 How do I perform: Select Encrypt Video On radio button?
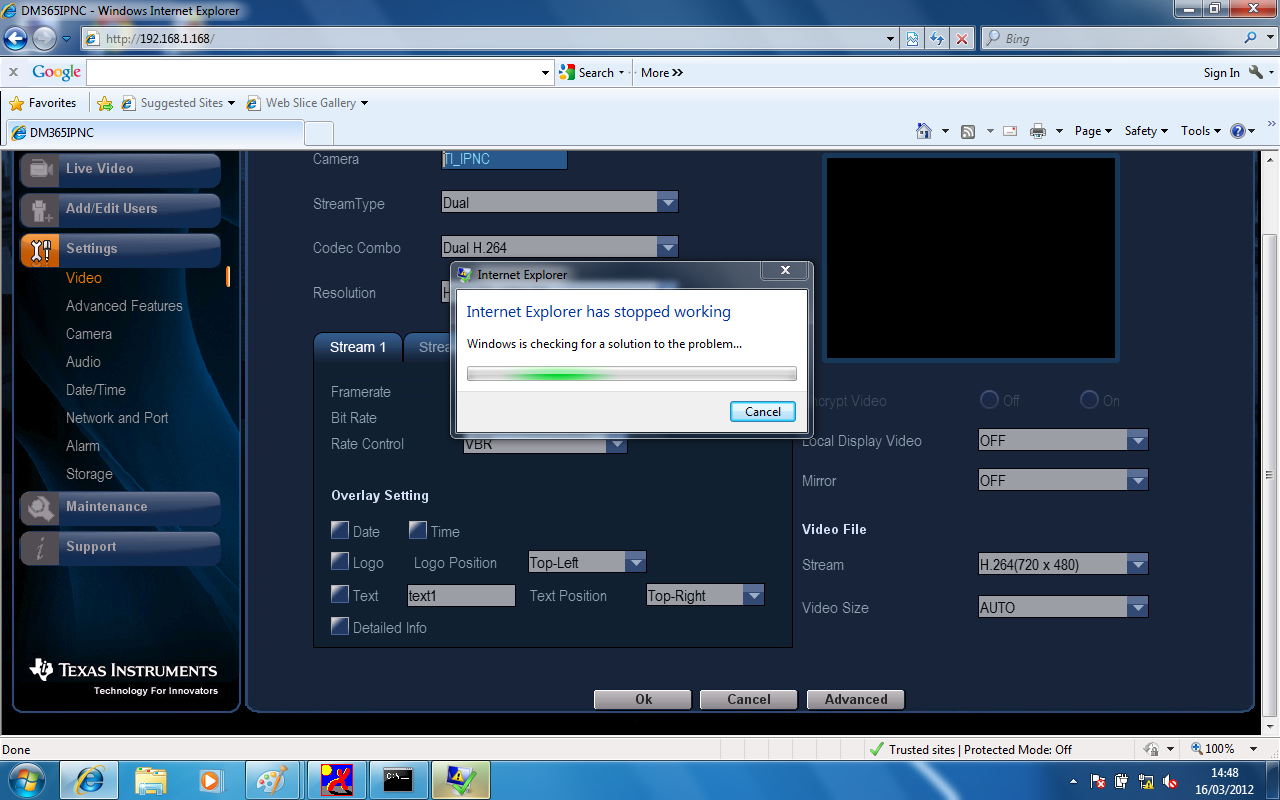tap(1089, 399)
